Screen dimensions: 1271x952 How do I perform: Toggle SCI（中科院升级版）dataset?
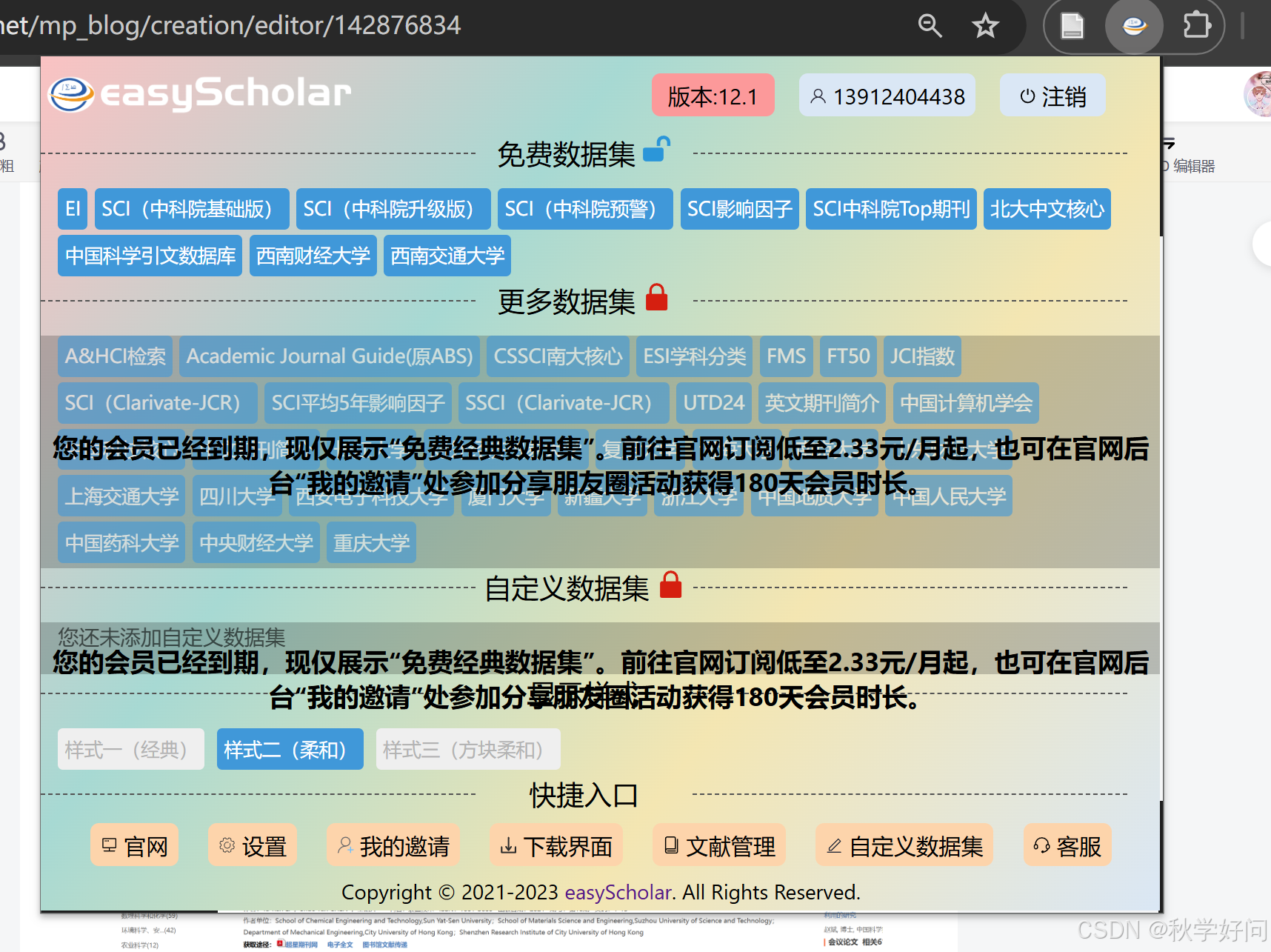(x=393, y=209)
